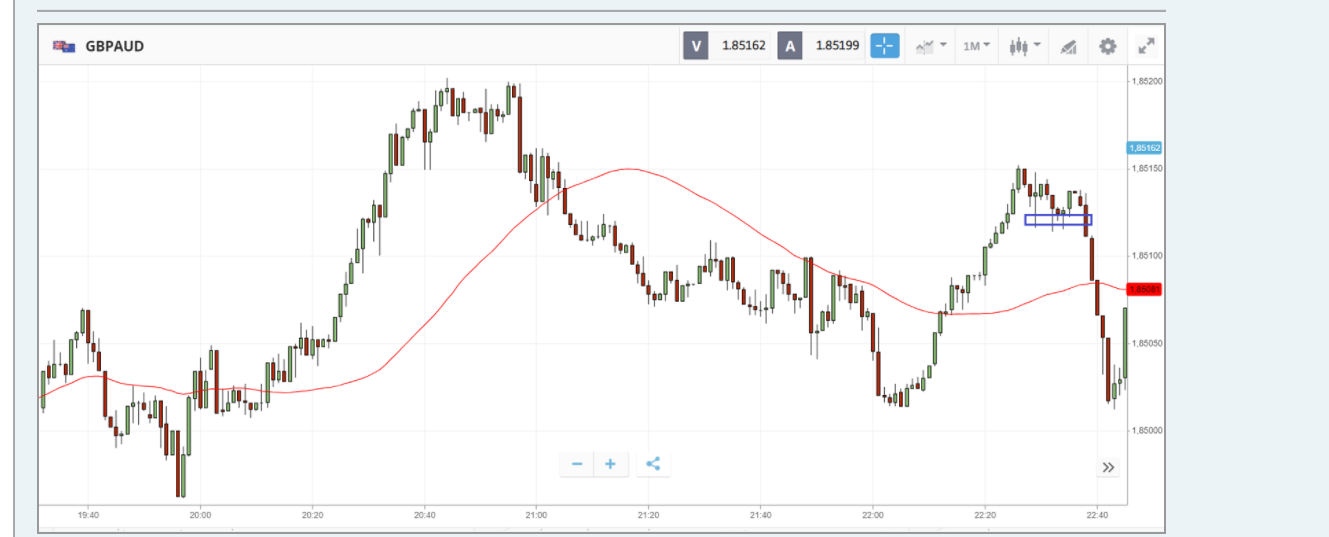Open the chart indicators dropdown

pos(932,46)
